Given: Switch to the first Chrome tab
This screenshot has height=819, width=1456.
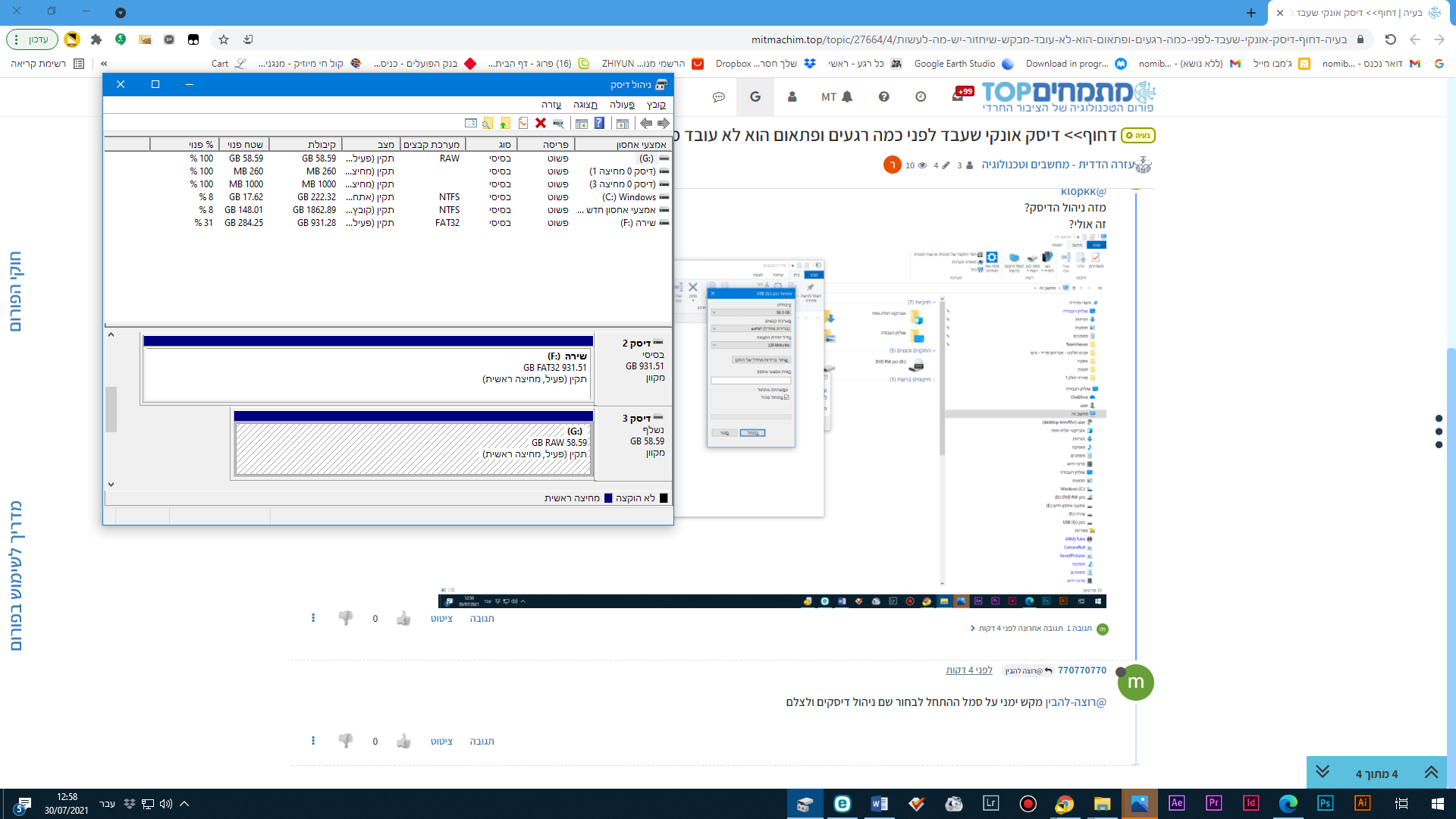Looking at the screenshot, I should (1357, 12).
